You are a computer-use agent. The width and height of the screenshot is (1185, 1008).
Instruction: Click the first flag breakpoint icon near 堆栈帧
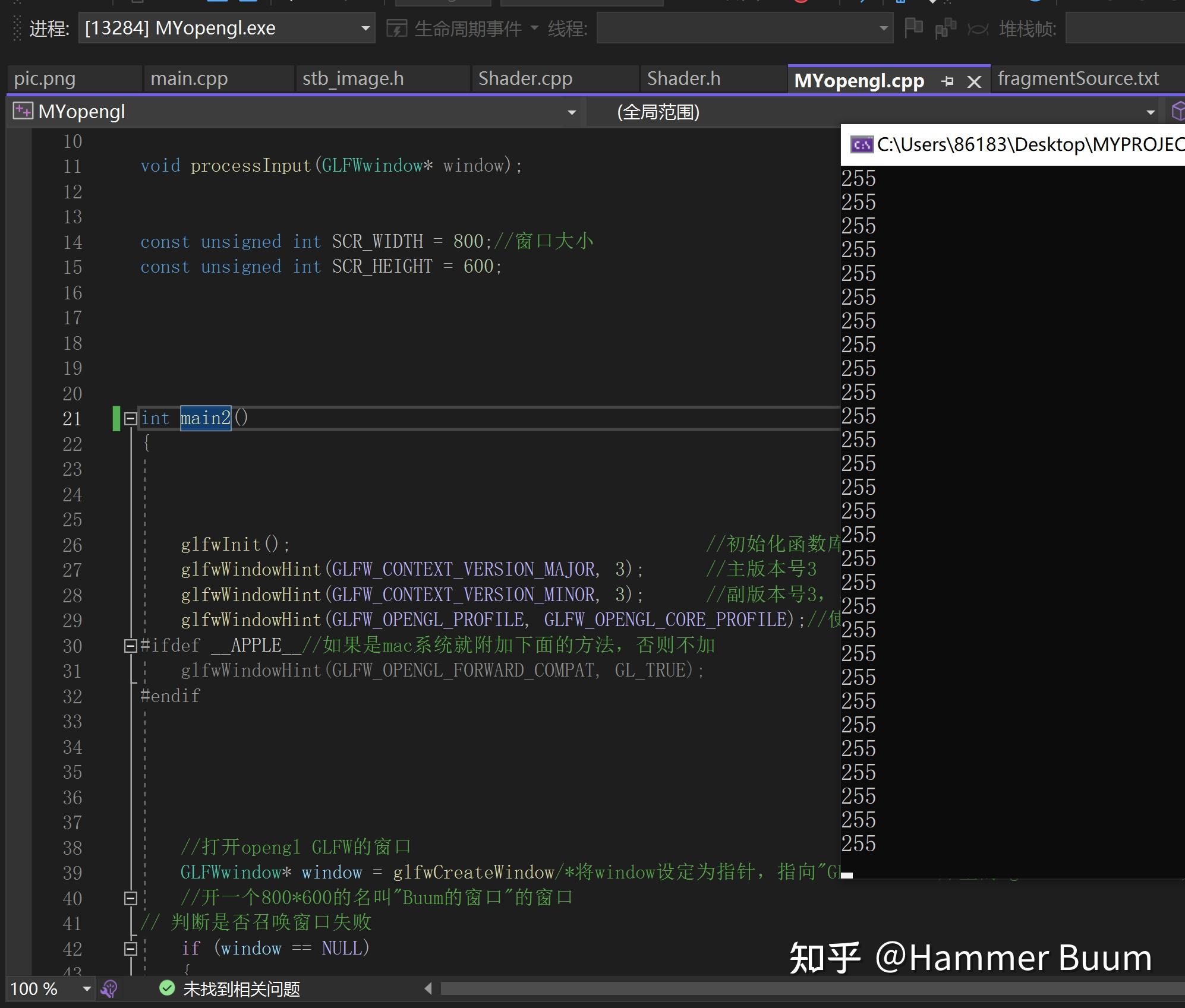(915, 27)
